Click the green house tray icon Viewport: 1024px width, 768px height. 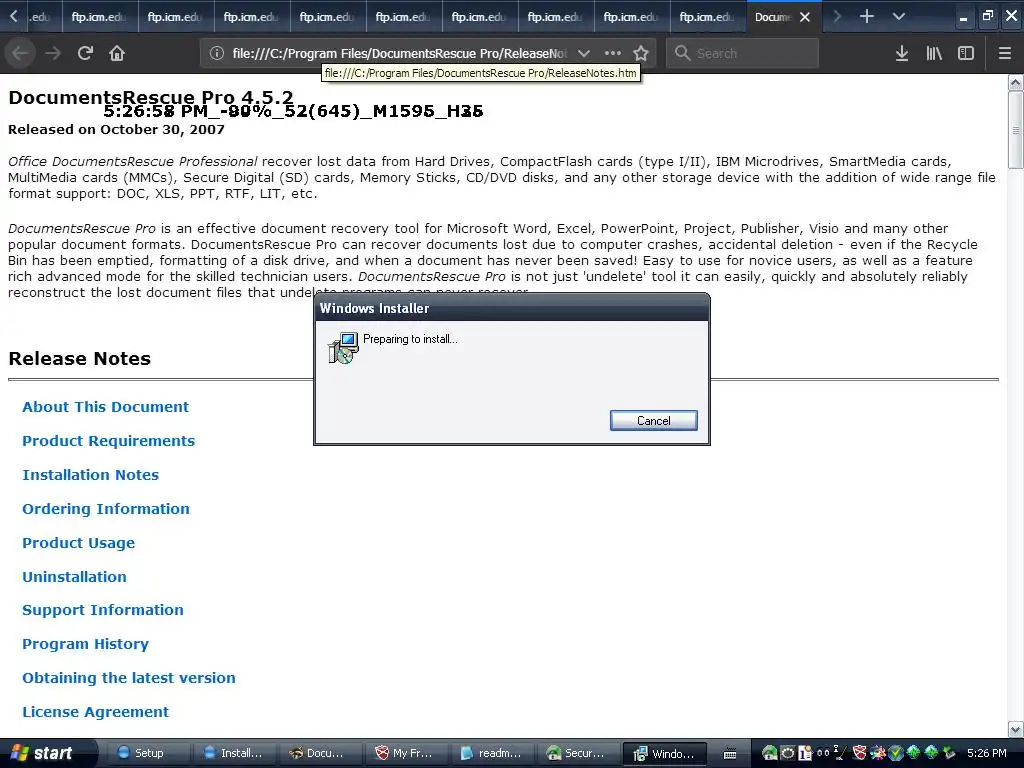tap(770, 753)
